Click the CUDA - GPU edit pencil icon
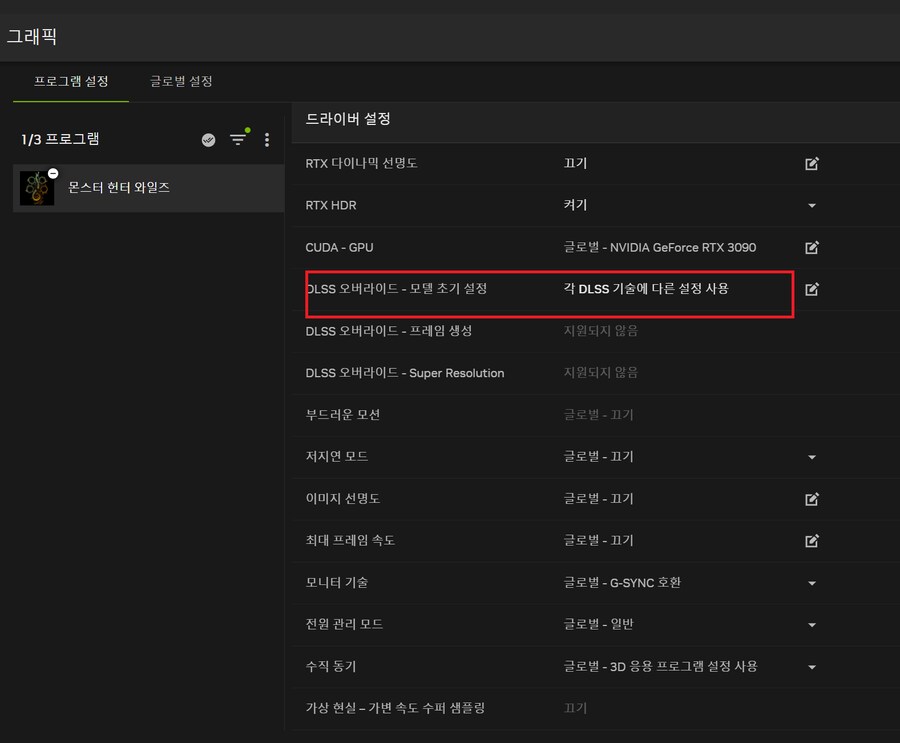 point(811,247)
